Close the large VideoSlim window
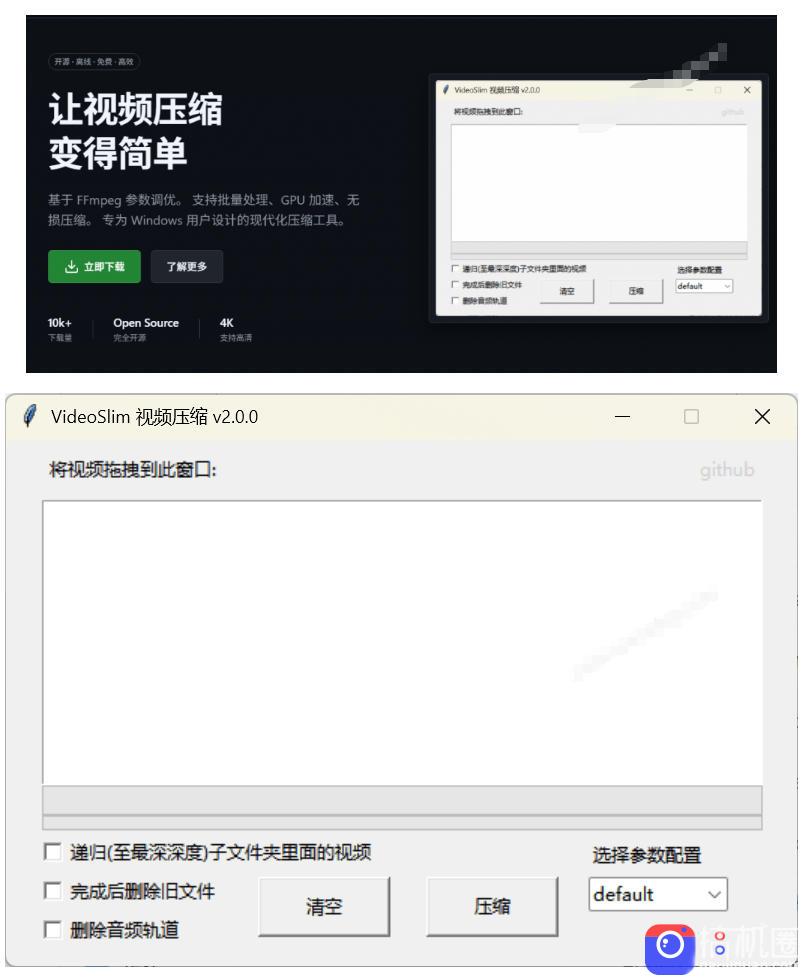The height and width of the screenshot is (979, 805). (762, 416)
